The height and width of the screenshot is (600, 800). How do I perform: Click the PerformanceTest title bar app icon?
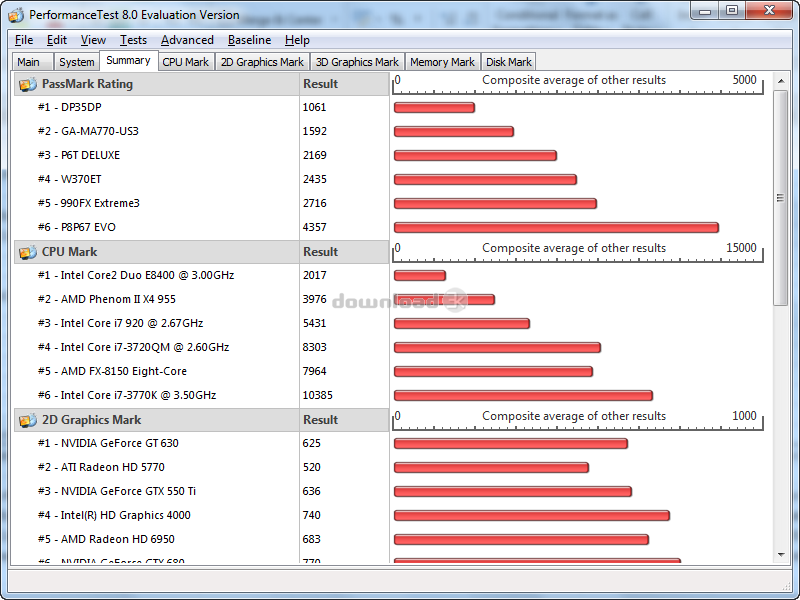[x=16, y=15]
